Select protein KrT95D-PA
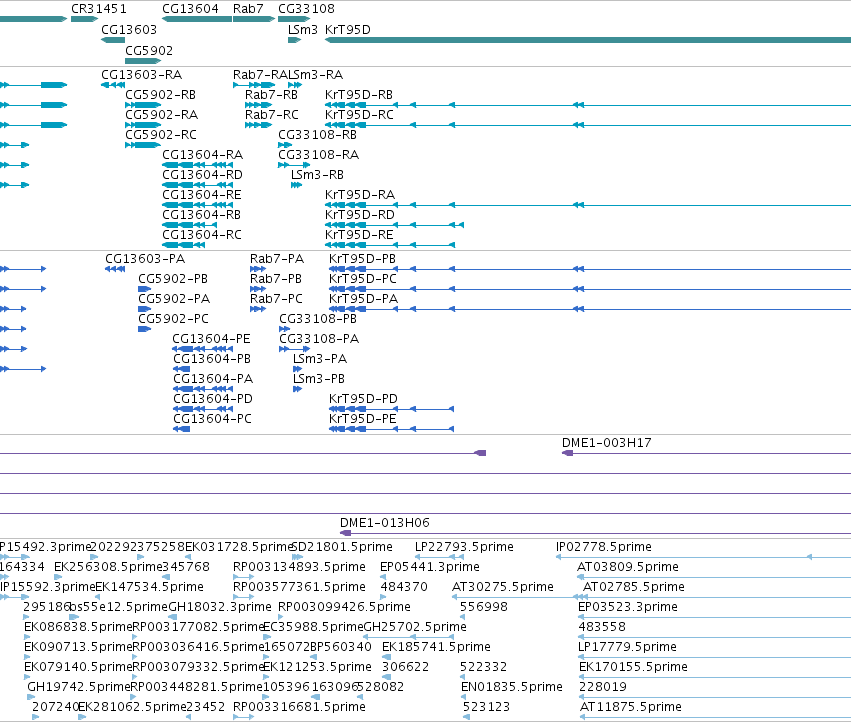 (364, 299)
